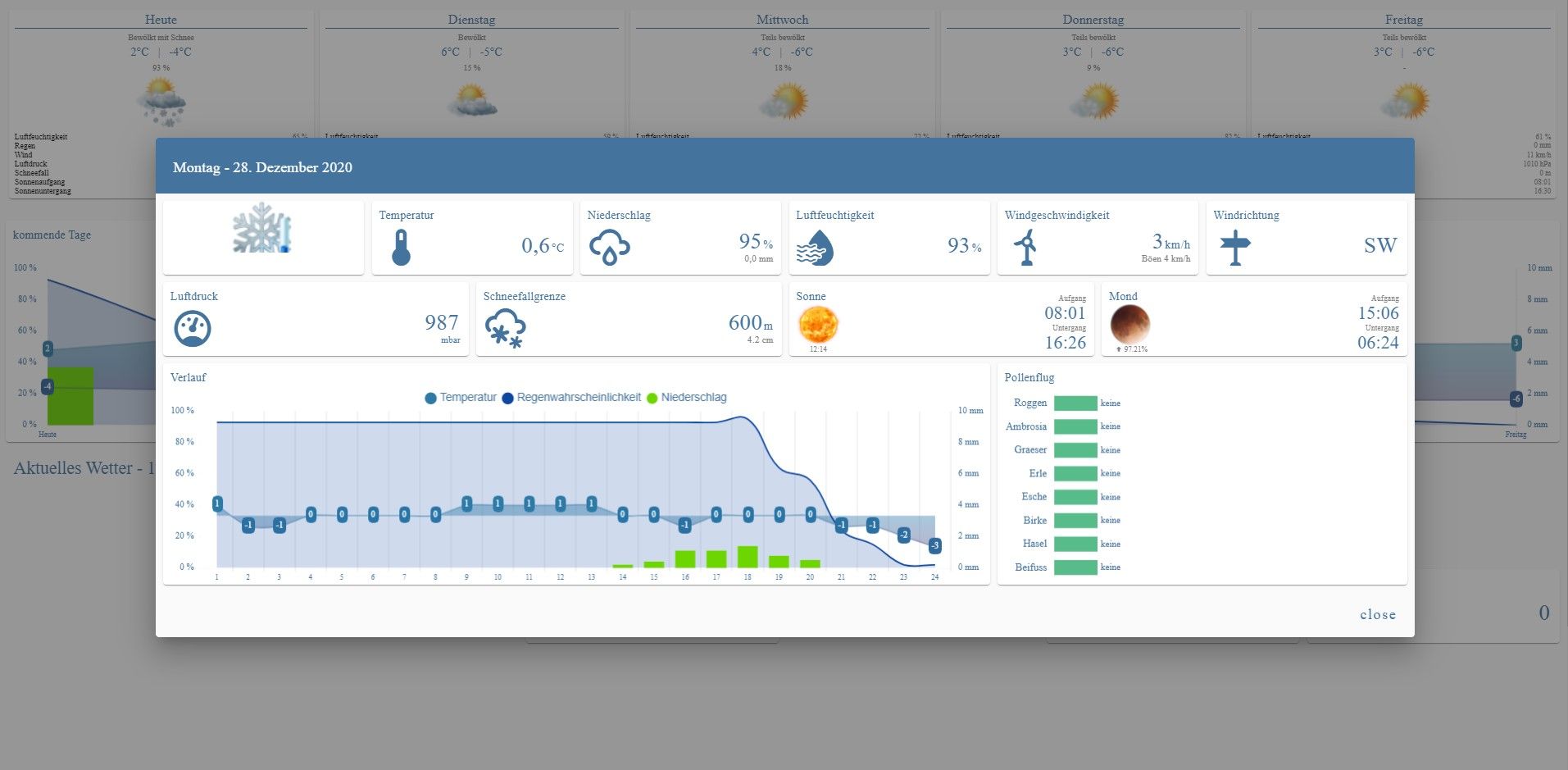Click the SW wind direction value
1568x770 pixels.
(1380, 245)
